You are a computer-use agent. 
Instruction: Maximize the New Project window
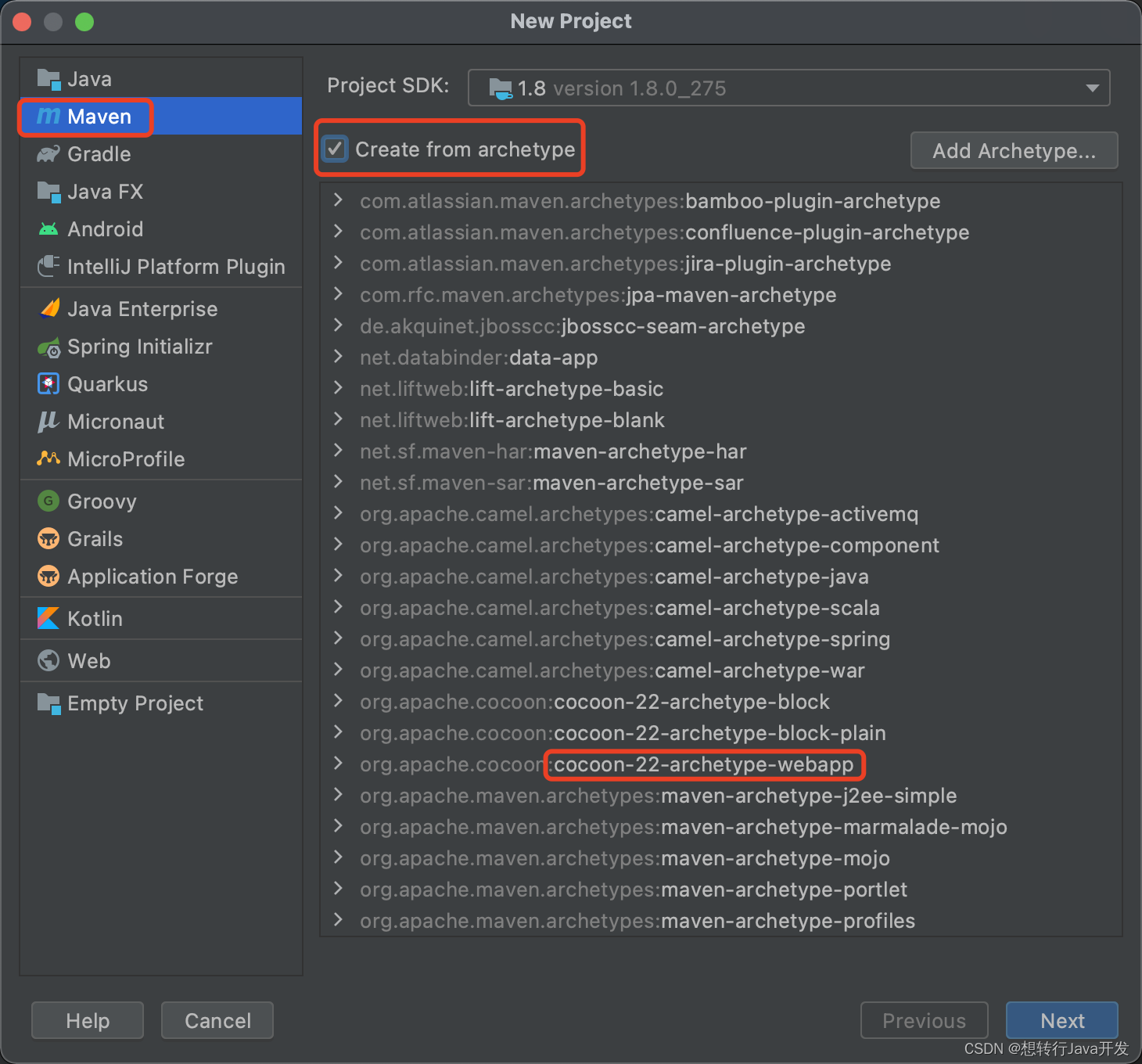[x=84, y=22]
